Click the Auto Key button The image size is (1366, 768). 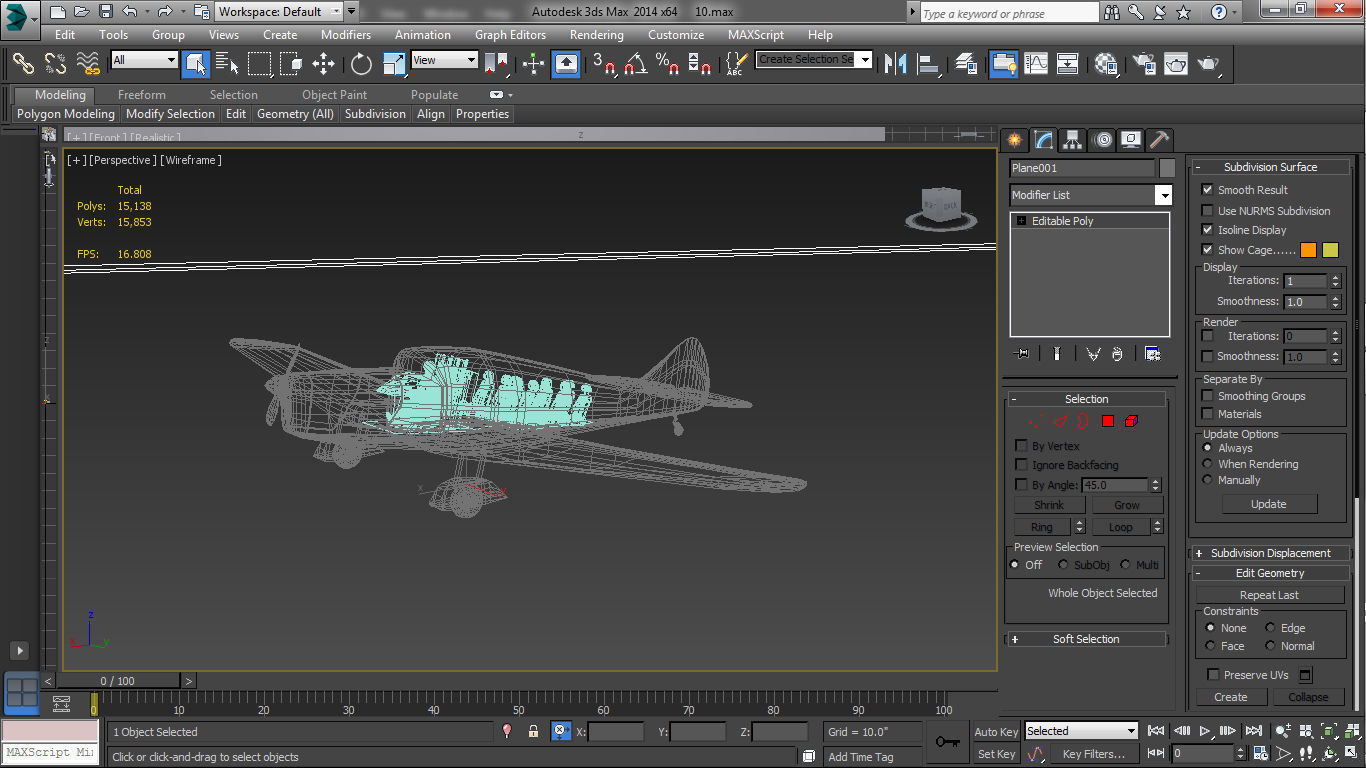tap(996, 732)
